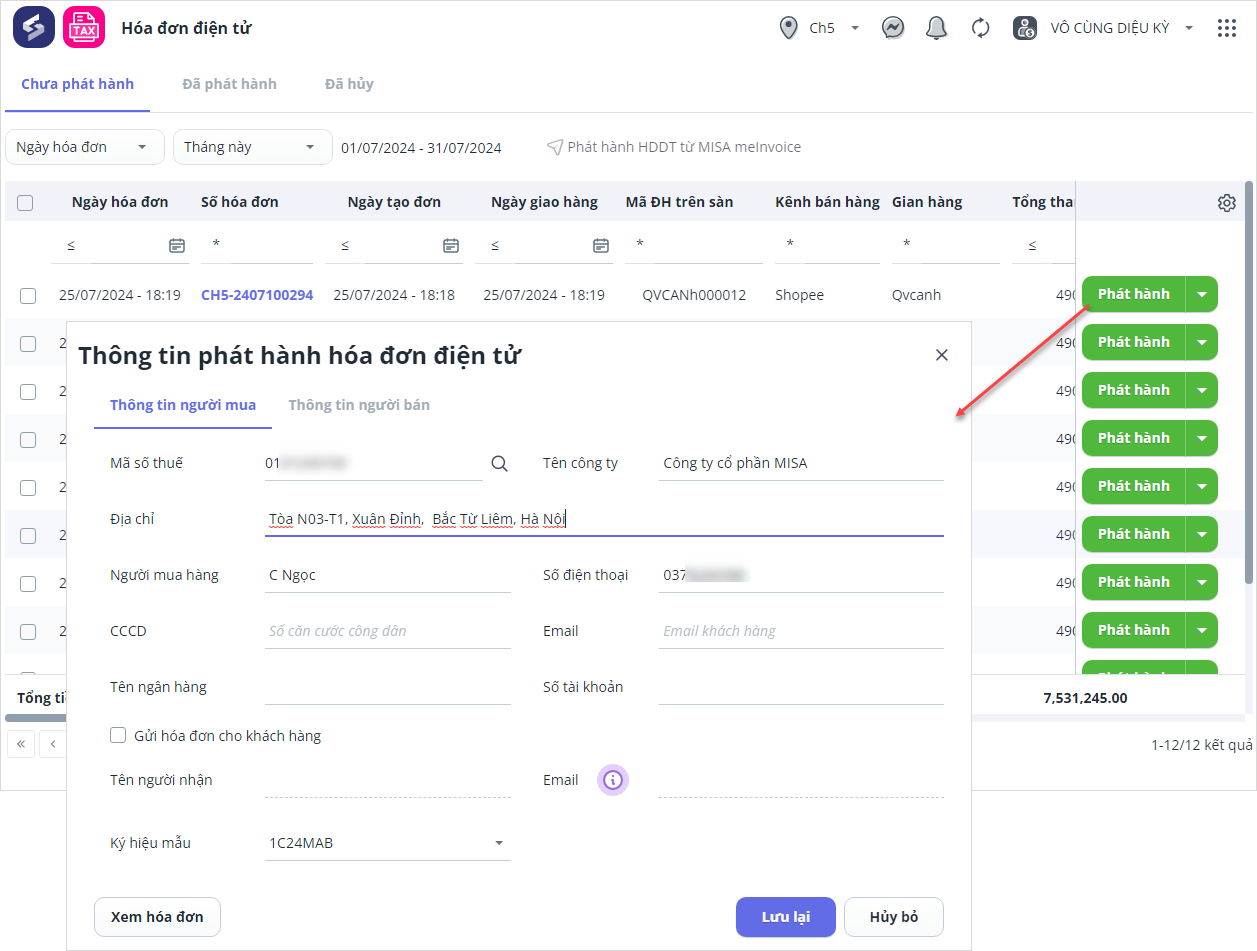Click the Địa chỉ address field
Image resolution: width=1257 pixels, height=951 pixels.
pyautogui.click(x=604, y=519)
